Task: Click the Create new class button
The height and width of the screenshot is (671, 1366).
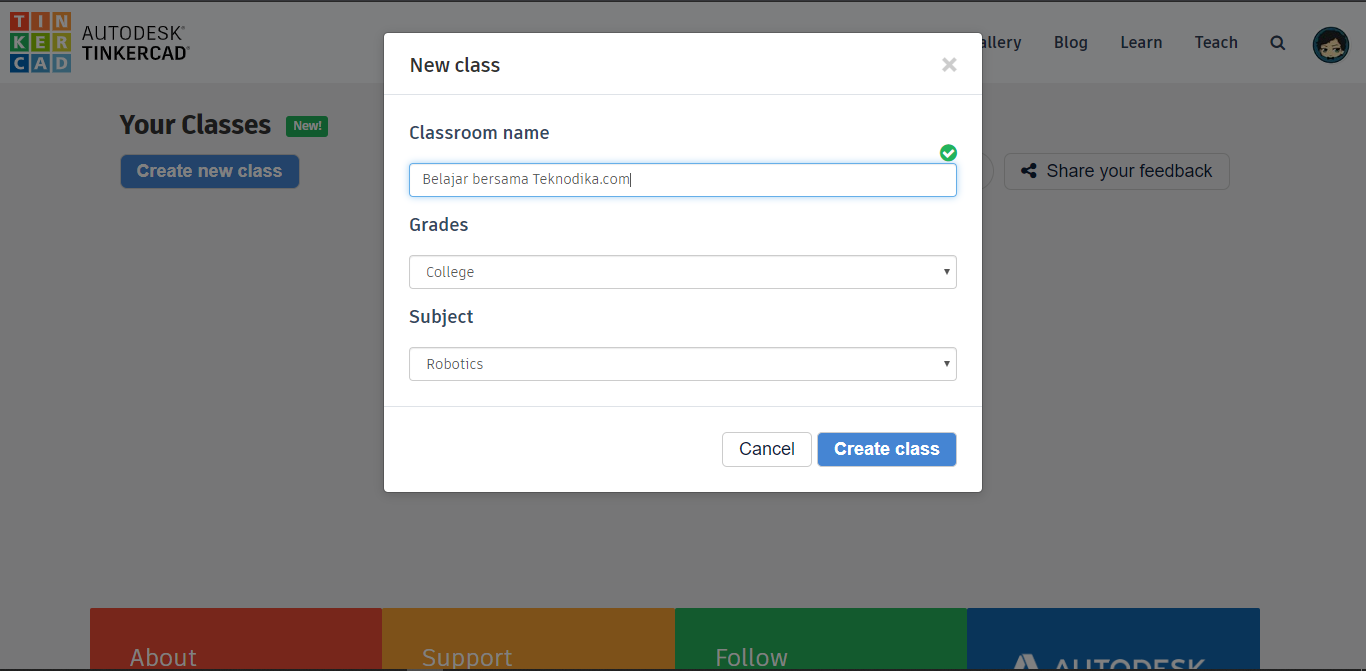Action: point(209,171)
